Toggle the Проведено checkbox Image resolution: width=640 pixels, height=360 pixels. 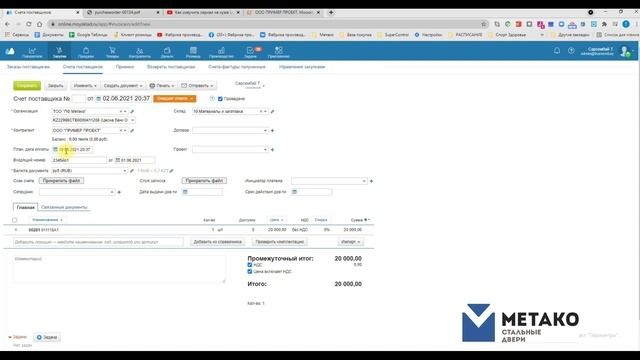point(220,99)
